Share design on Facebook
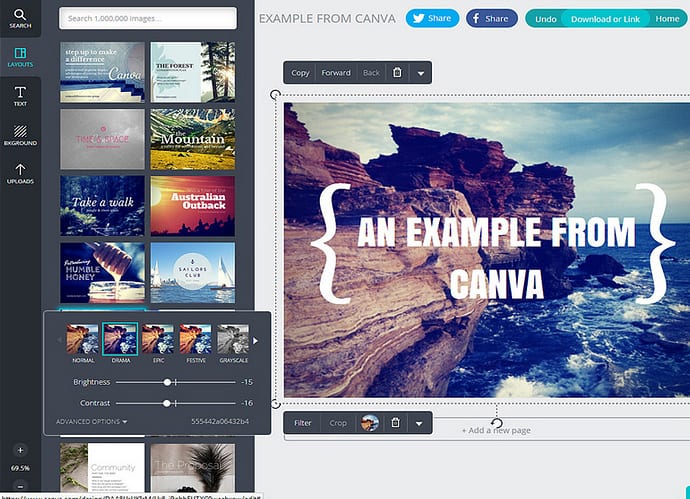 coord(492,18)
